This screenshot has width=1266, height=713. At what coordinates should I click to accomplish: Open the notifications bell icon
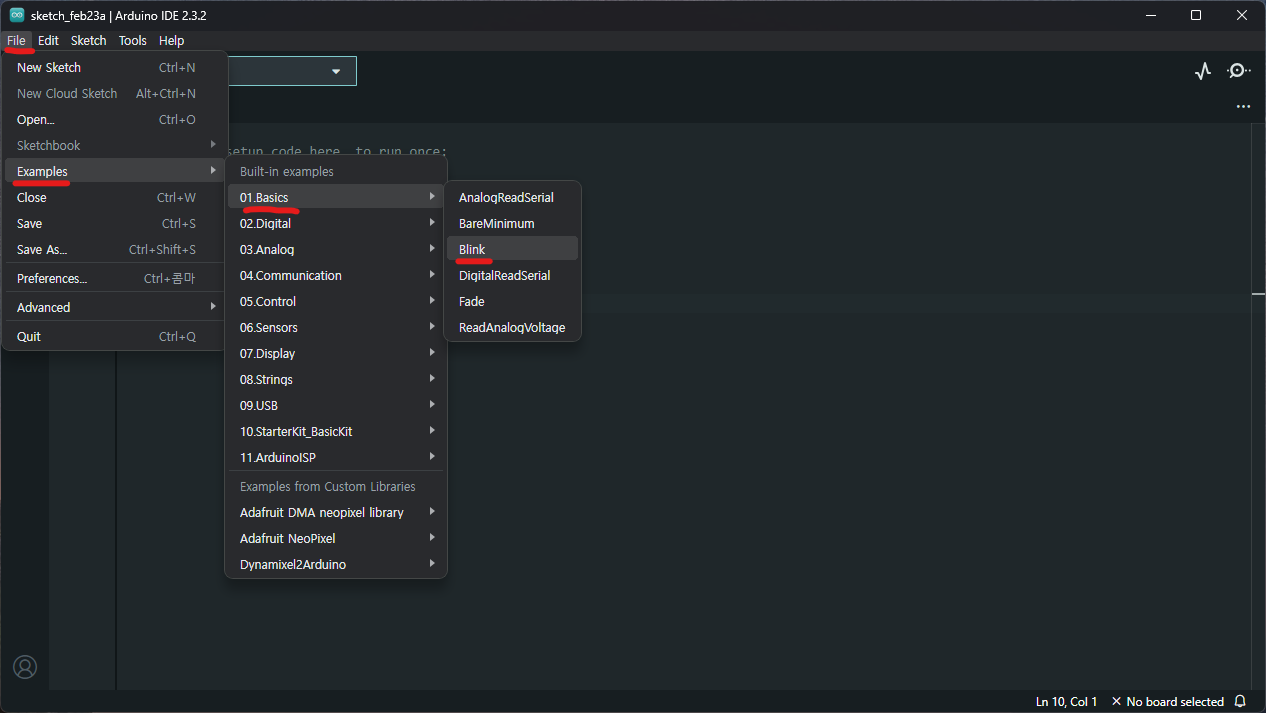pyautogui.click(x=1241, y=702)
